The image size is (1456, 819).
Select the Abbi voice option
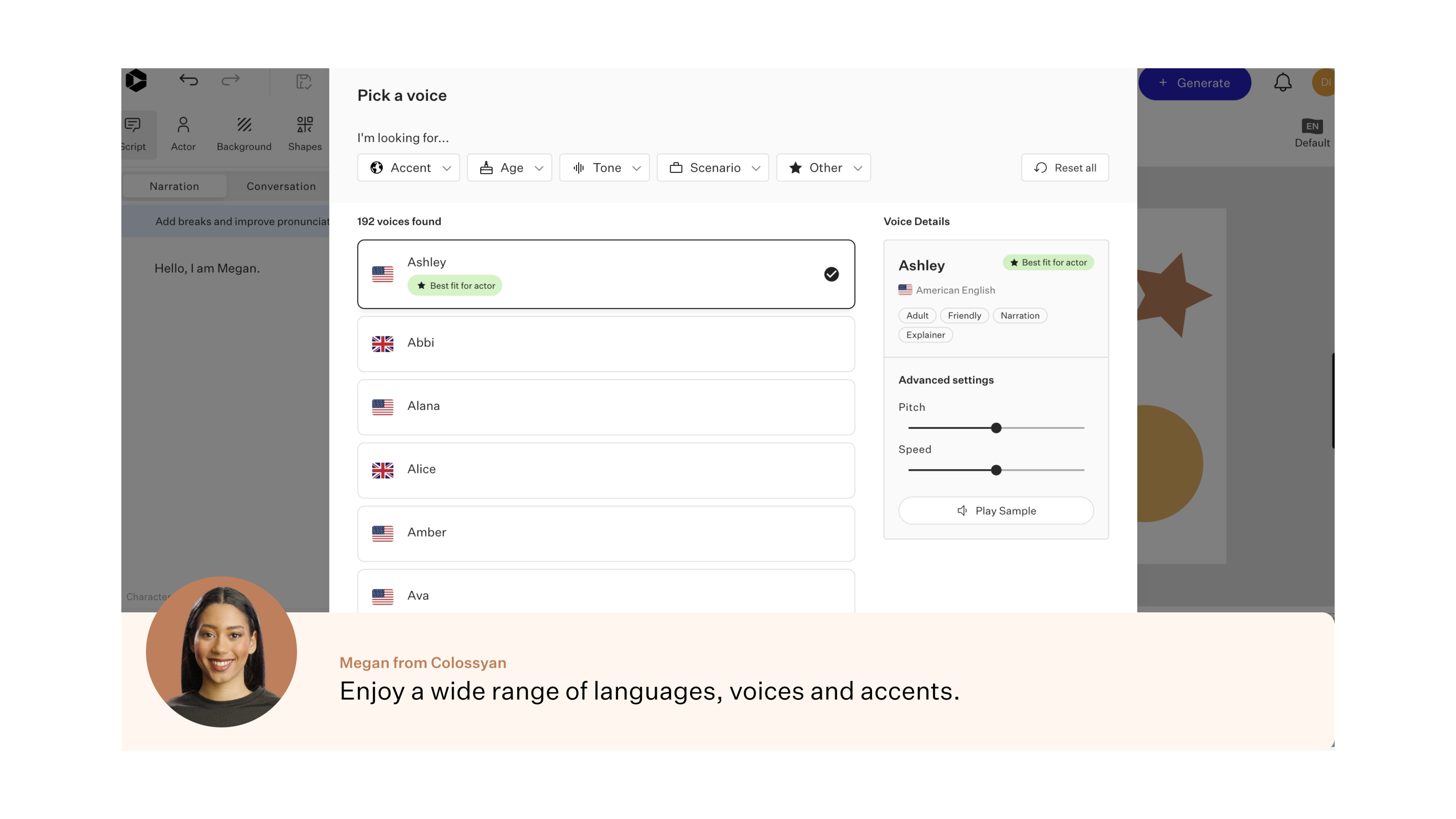[x=606, y=344]
